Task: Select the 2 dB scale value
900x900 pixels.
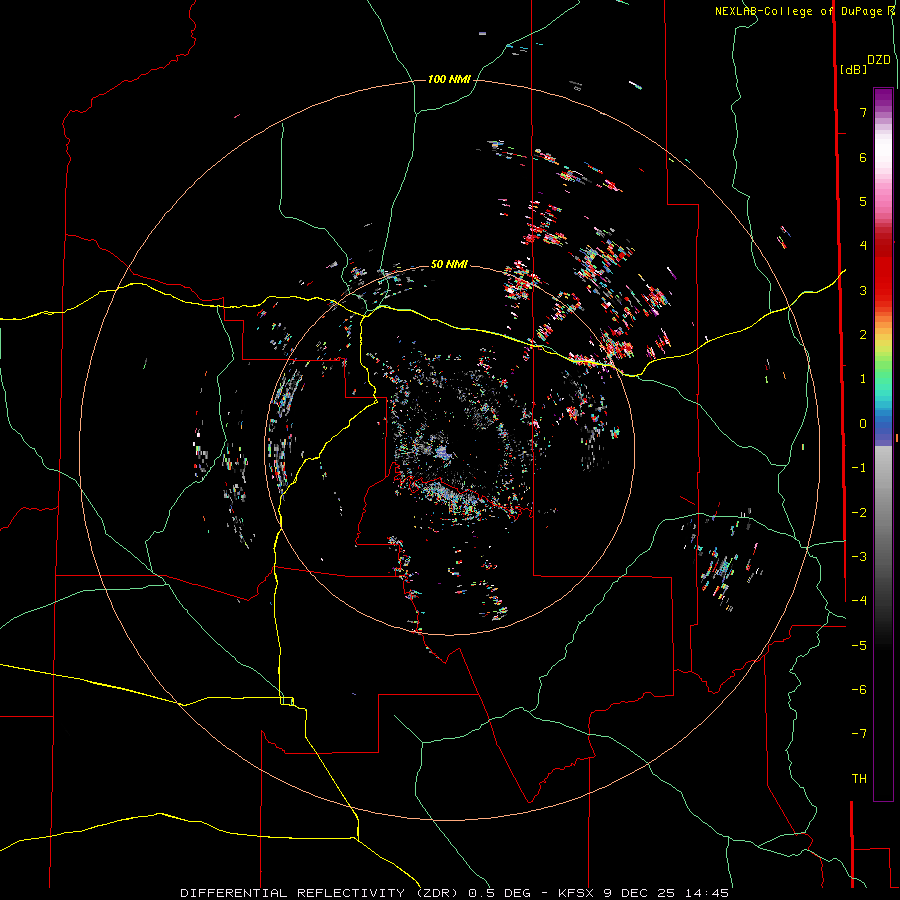Action: [863, 335]
